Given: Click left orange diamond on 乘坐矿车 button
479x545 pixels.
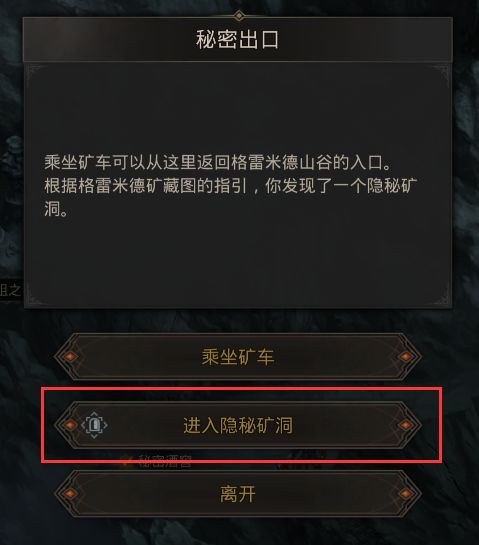Looking at the screenshot, I should [70, 357].
